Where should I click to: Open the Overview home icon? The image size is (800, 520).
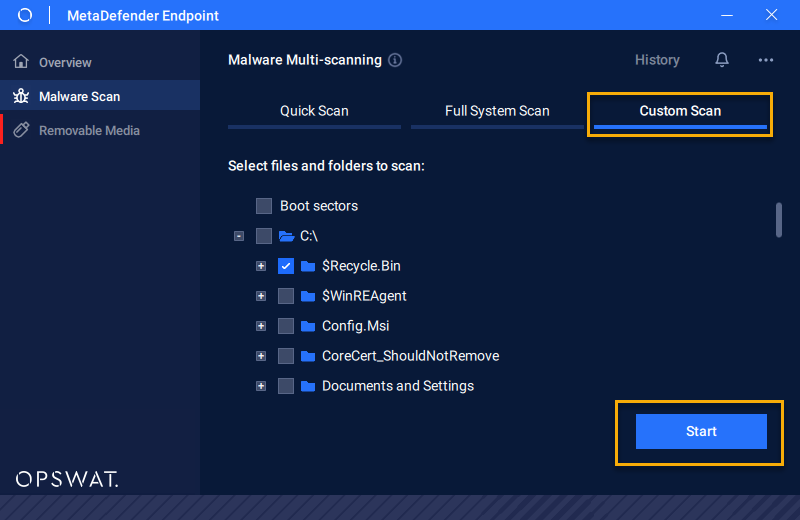click(21, 61)
